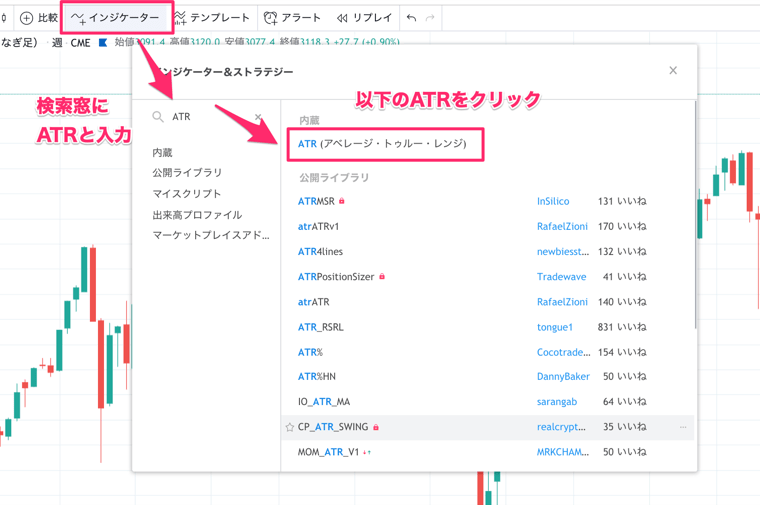Click the blue flag icon after CME

pyautogui.click(x=103, y=43)
